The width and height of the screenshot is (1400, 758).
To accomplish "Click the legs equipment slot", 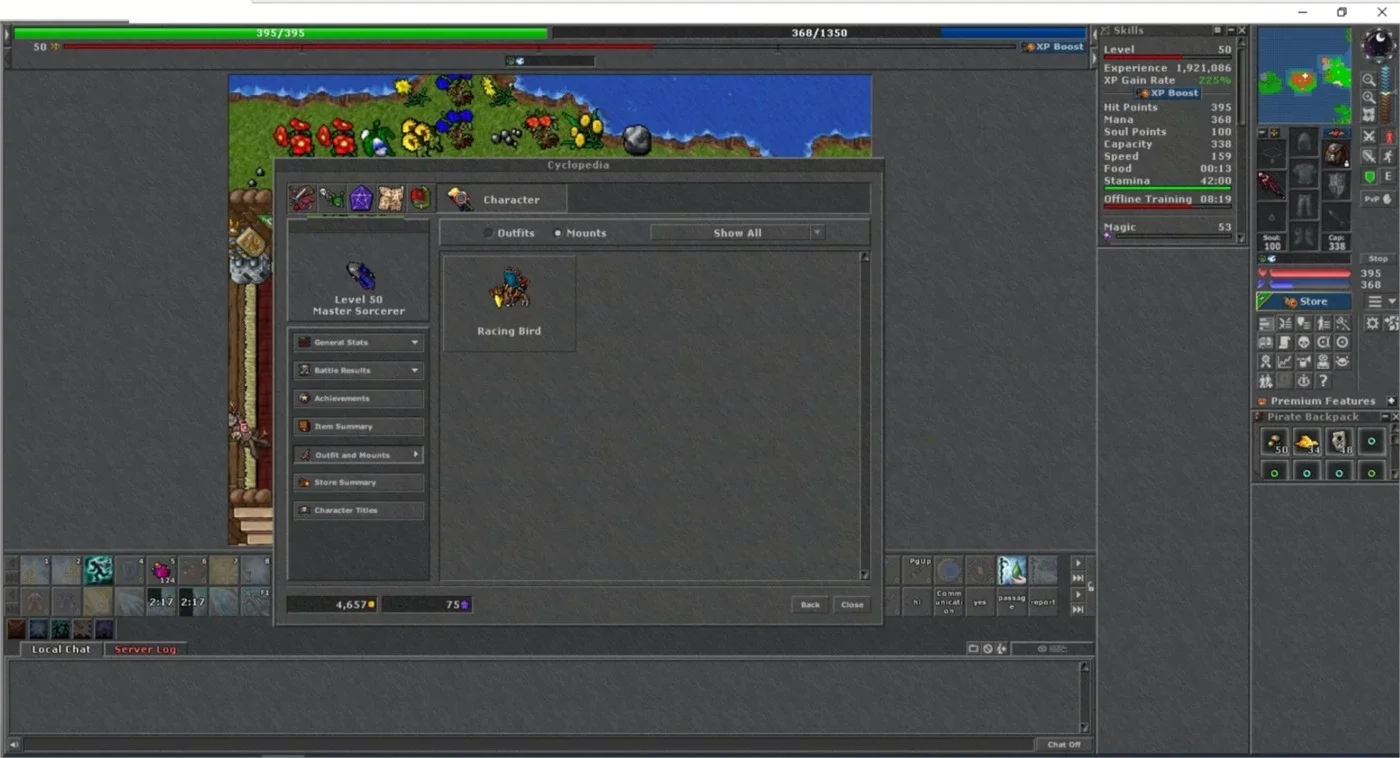I will (x=1304, y=207).
